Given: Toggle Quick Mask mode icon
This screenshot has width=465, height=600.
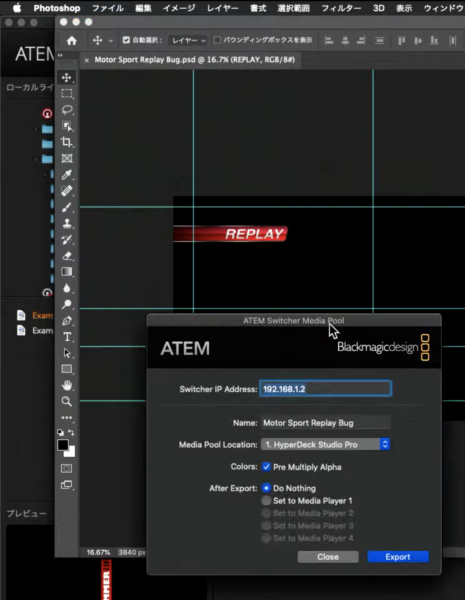Looking at the screenshot, I should click(67, 468).
